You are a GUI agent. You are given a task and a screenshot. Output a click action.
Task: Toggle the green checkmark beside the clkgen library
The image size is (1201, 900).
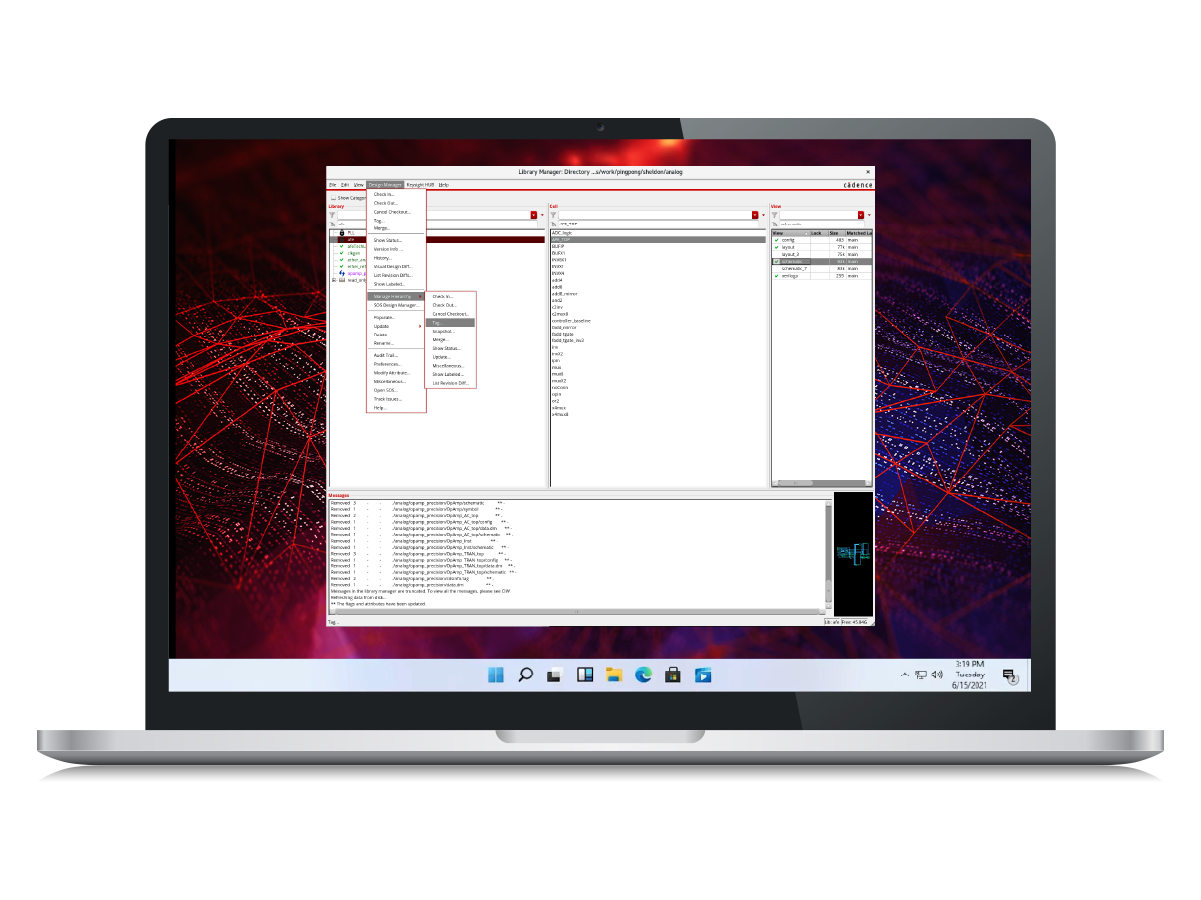point(341,253)
